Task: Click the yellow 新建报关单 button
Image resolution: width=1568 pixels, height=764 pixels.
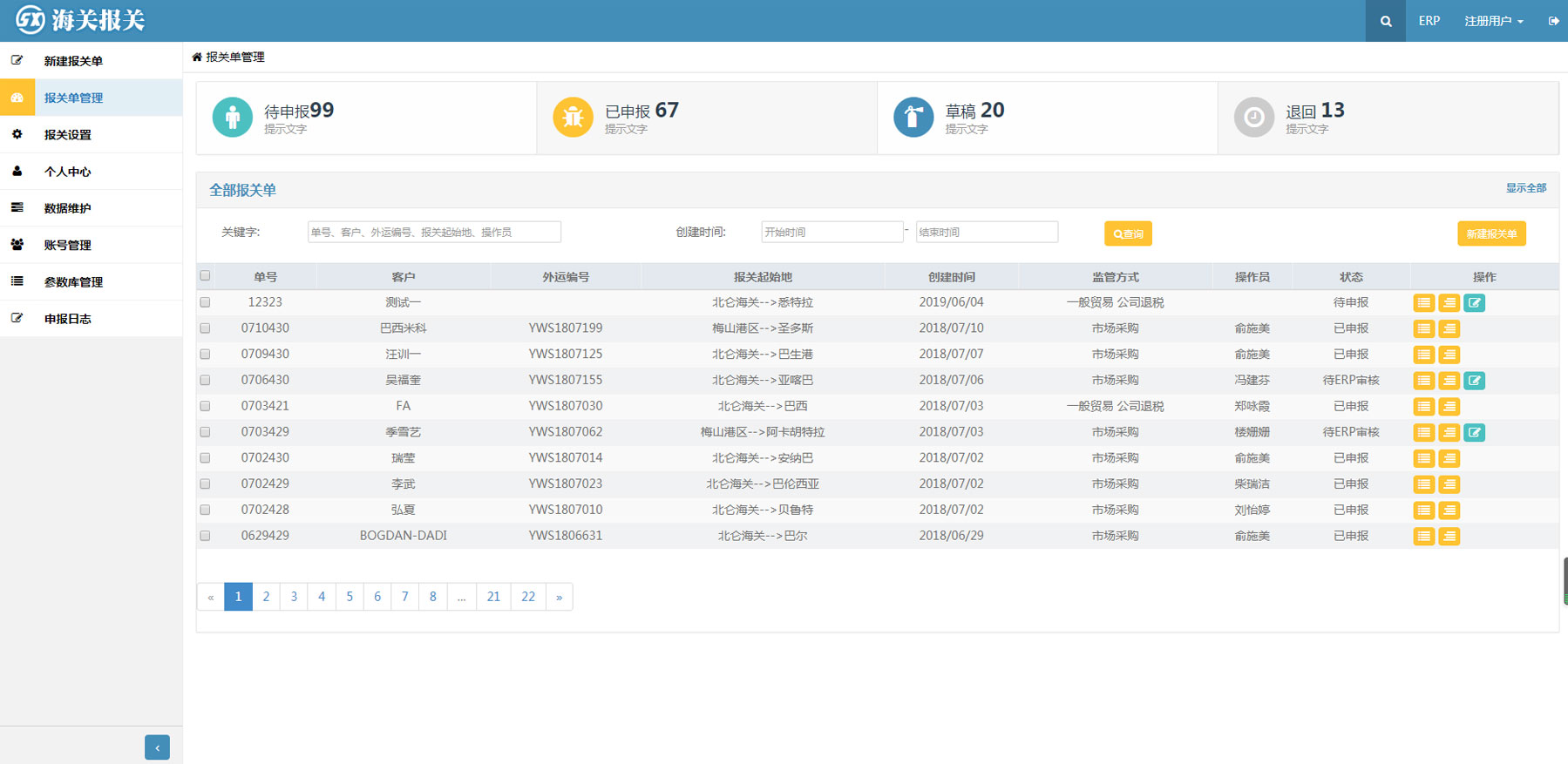Action: (x=1491, y=233)
